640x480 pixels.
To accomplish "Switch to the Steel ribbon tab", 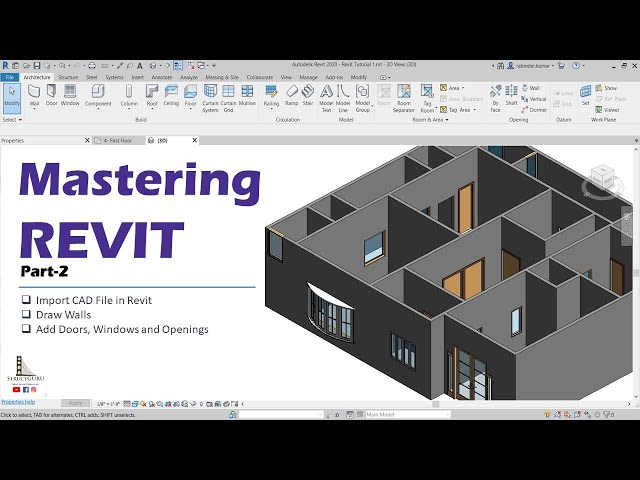I will [91, 77].
